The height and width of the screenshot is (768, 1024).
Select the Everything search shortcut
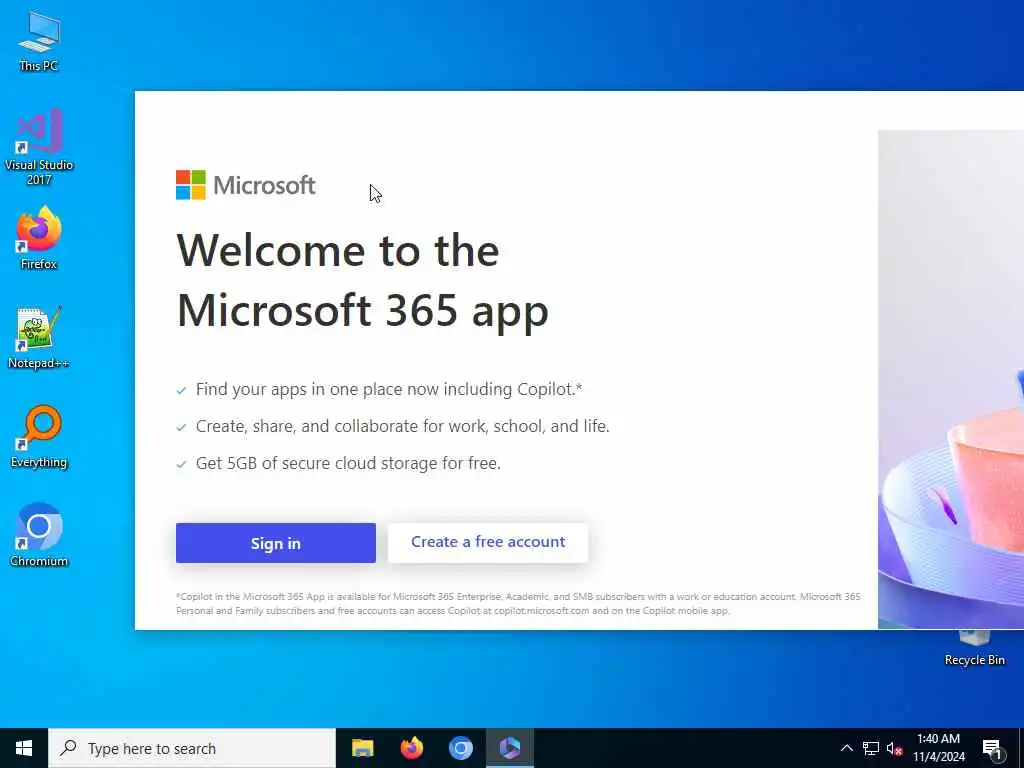[39, 437]
